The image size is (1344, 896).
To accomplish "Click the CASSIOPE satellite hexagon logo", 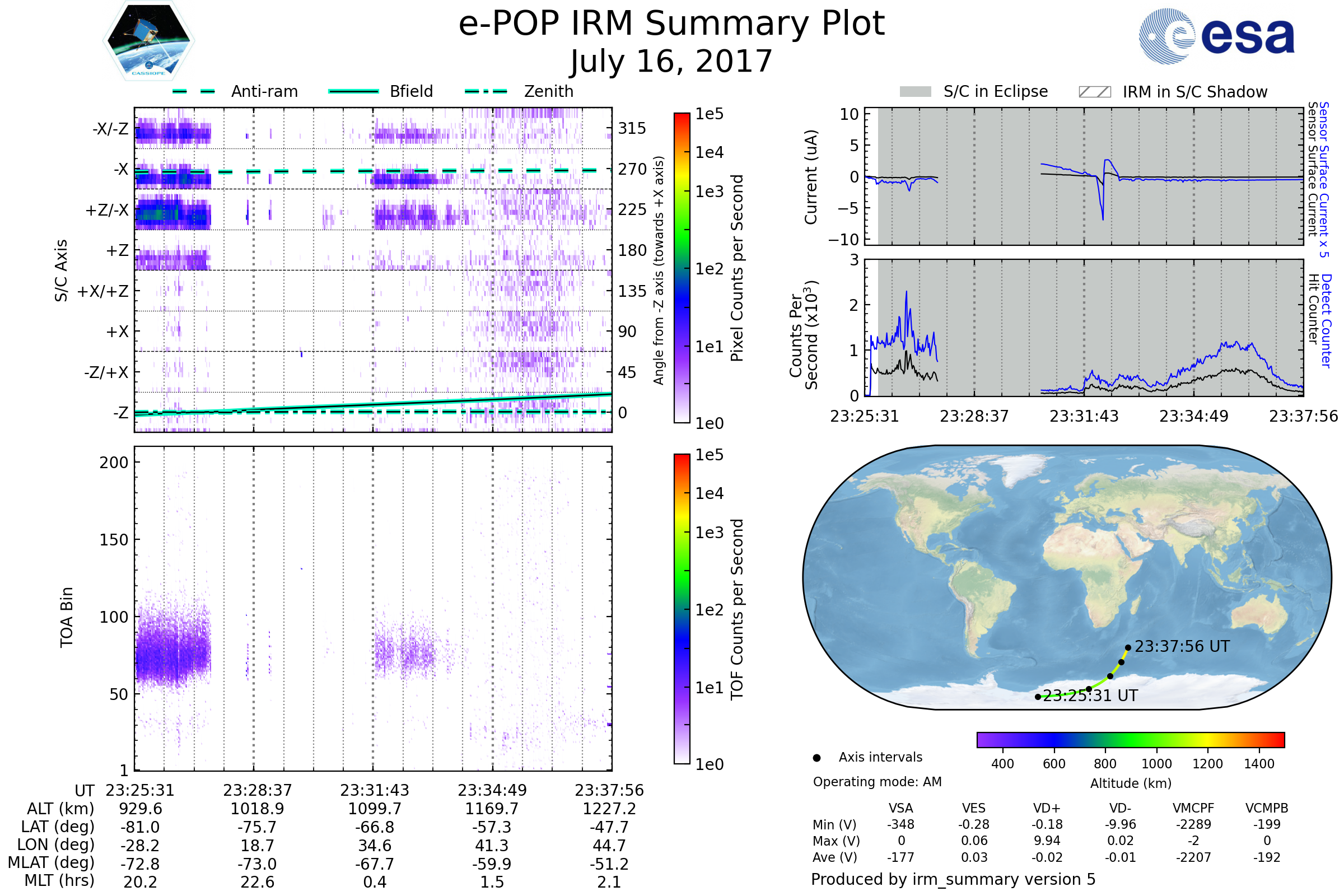I will tap(148, 41).
